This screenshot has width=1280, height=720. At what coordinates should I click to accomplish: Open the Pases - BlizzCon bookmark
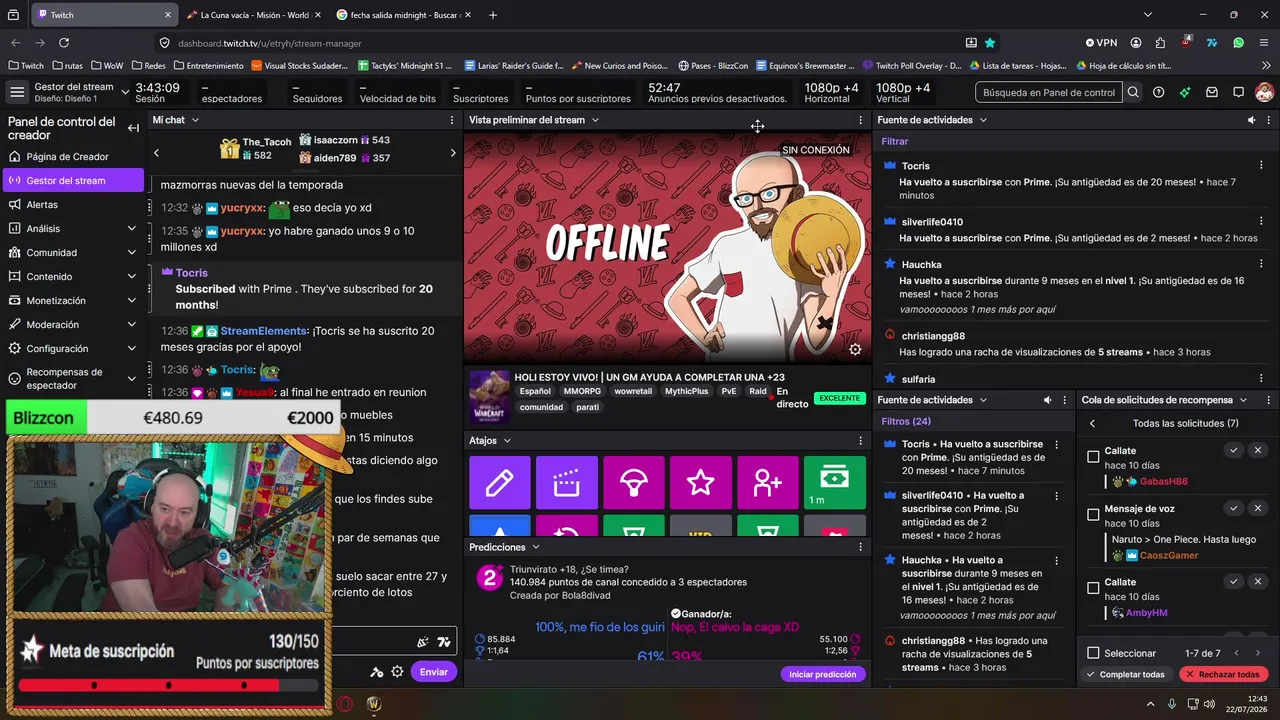[712, 66]
